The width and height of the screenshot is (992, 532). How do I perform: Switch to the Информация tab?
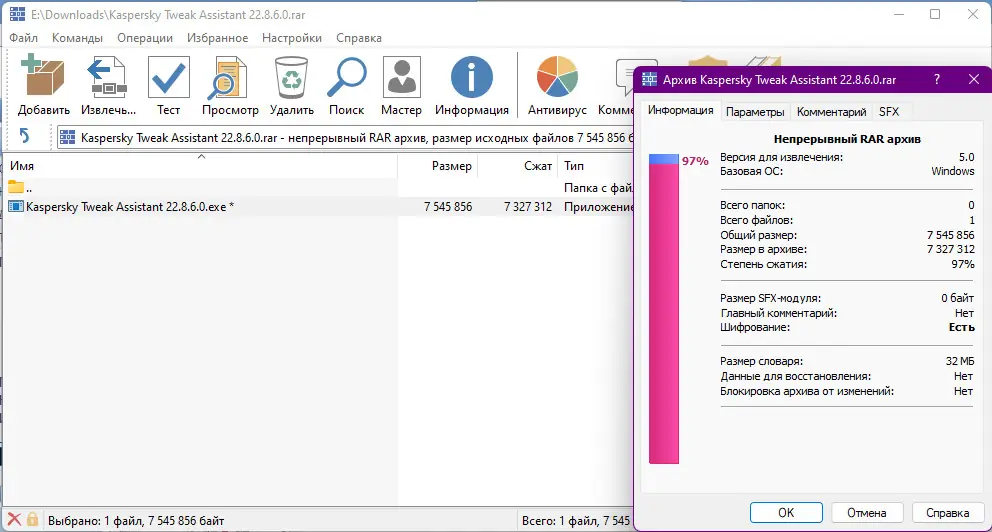[x=680, y=111]
